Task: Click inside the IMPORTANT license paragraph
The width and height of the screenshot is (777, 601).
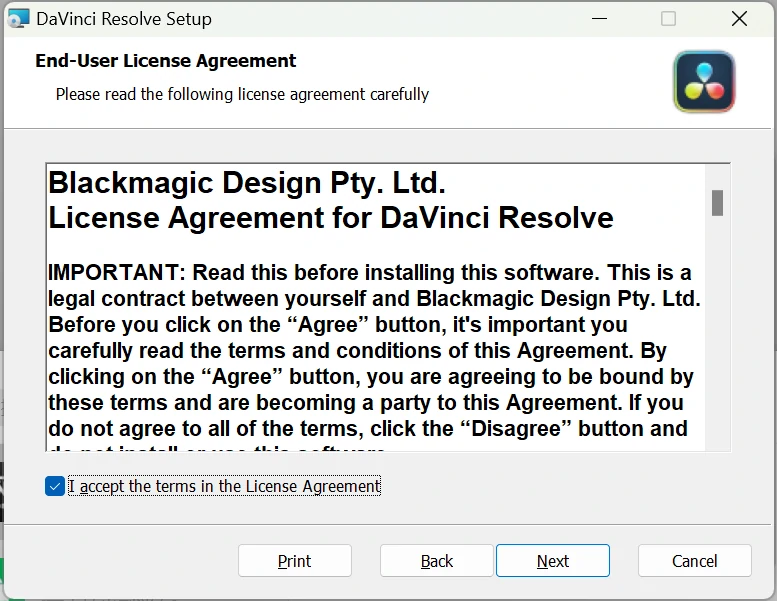Action: pyautogui.click(x=370, y=350)
